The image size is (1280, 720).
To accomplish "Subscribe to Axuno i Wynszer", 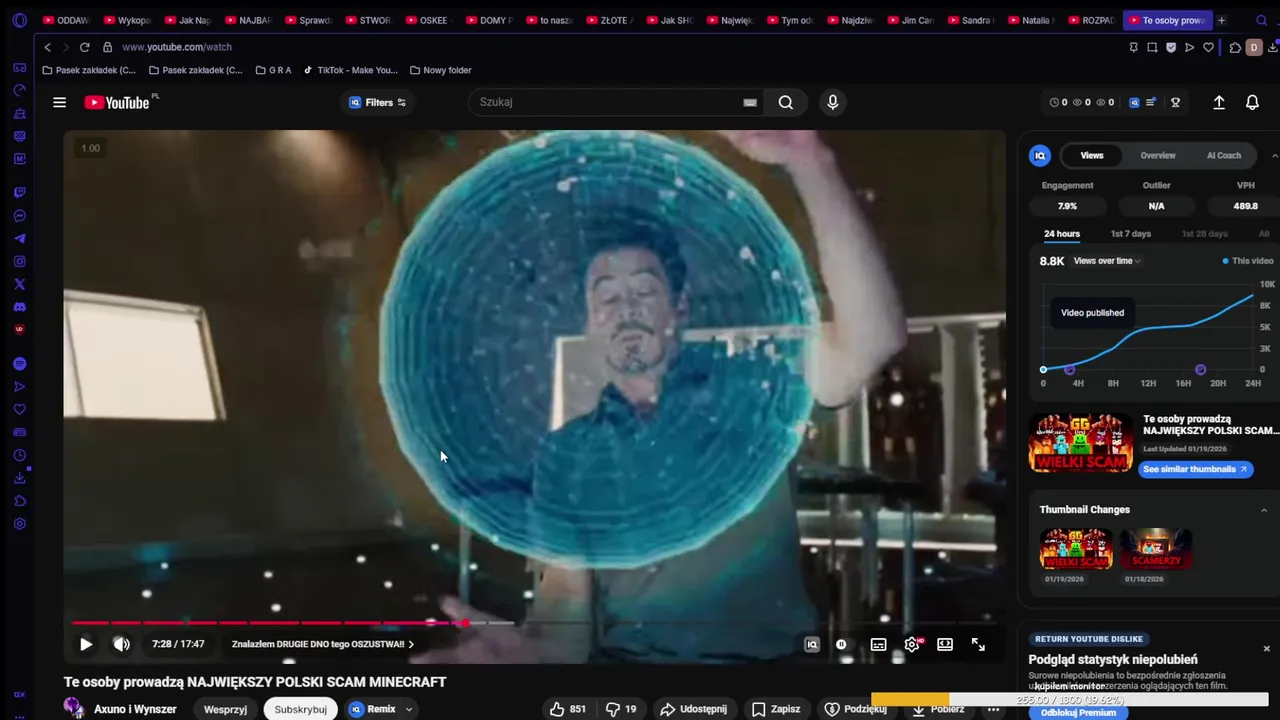I will click(300, 709).
